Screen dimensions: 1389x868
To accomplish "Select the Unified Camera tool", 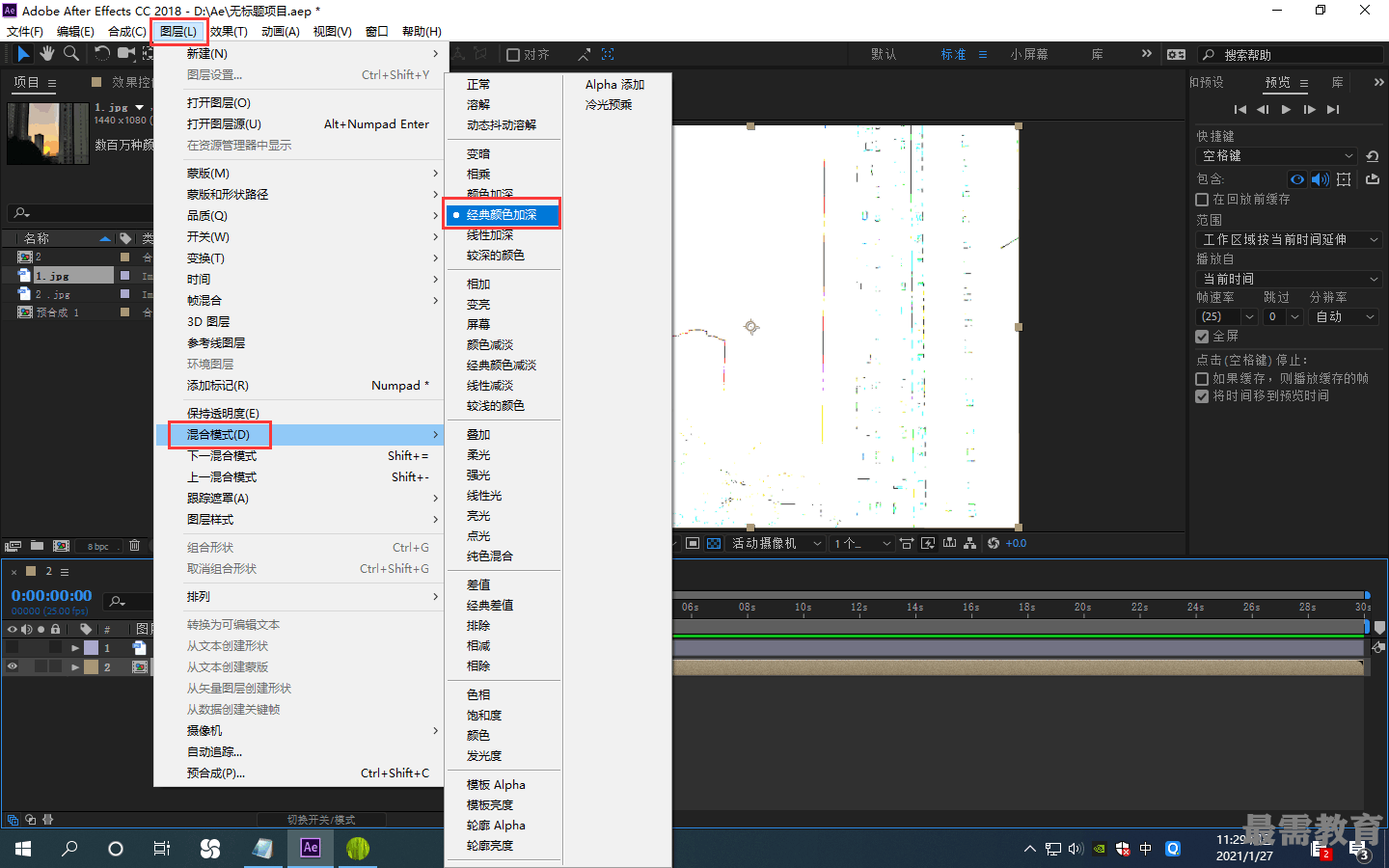I will click(x=126, y=54).
